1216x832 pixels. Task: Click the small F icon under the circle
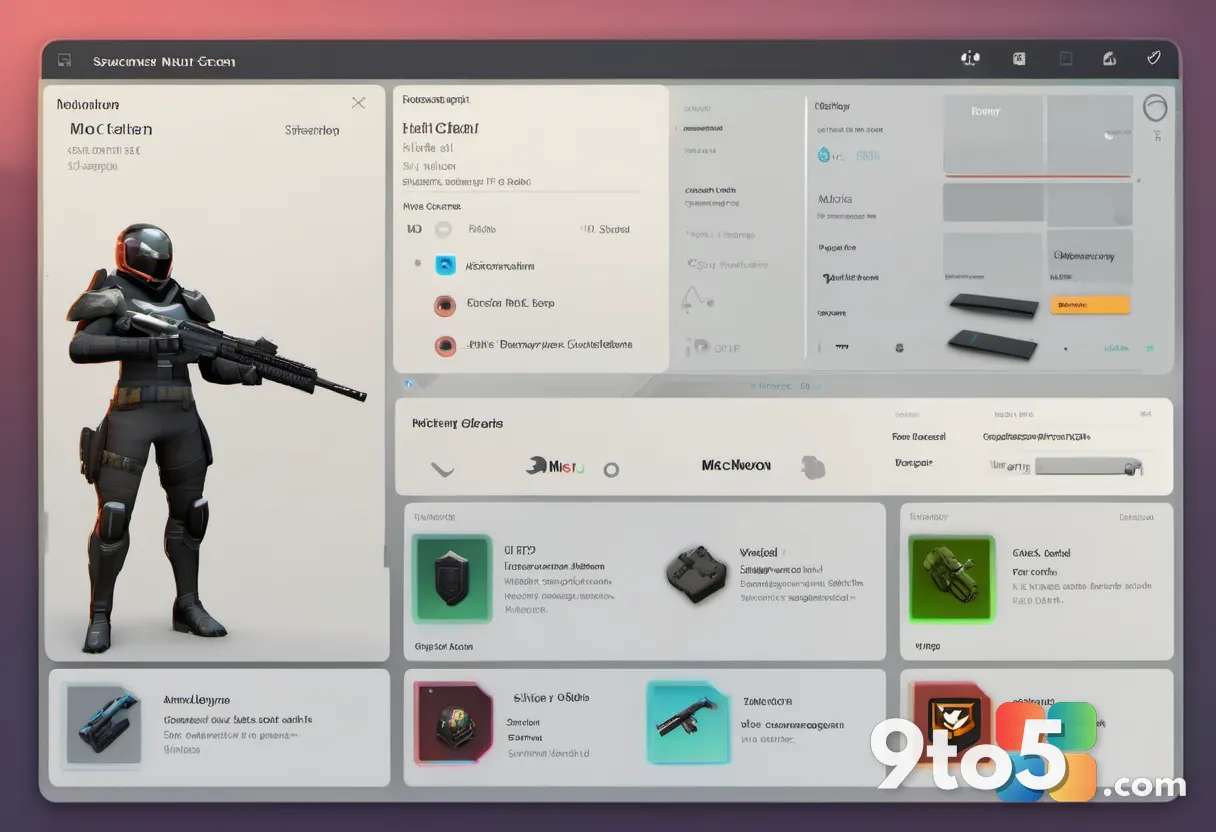click(x=1157, y=136)
